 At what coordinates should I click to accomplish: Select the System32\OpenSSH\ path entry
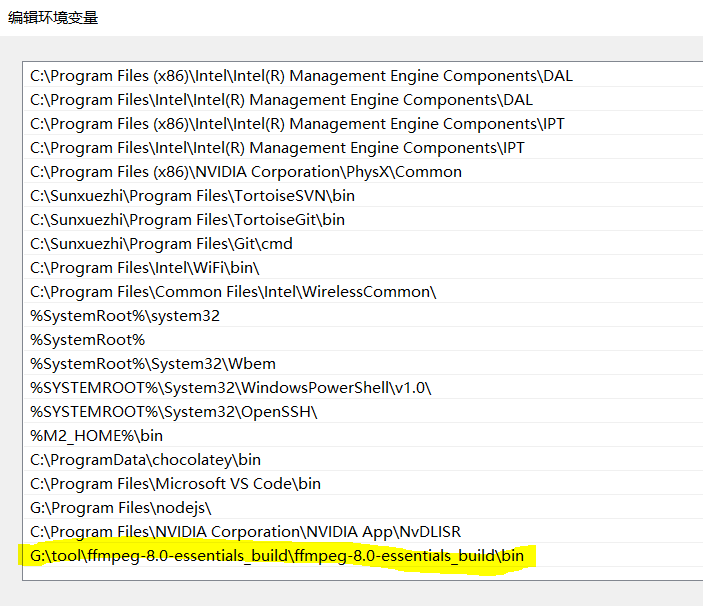363,411
